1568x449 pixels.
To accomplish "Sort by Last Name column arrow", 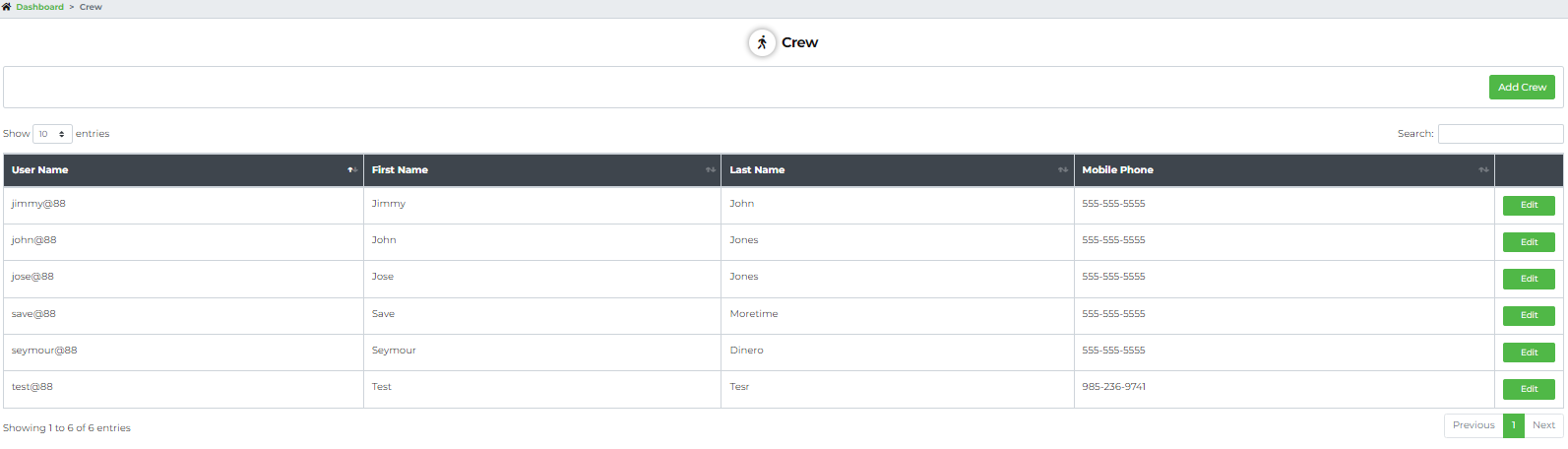I will [1063, 170].
